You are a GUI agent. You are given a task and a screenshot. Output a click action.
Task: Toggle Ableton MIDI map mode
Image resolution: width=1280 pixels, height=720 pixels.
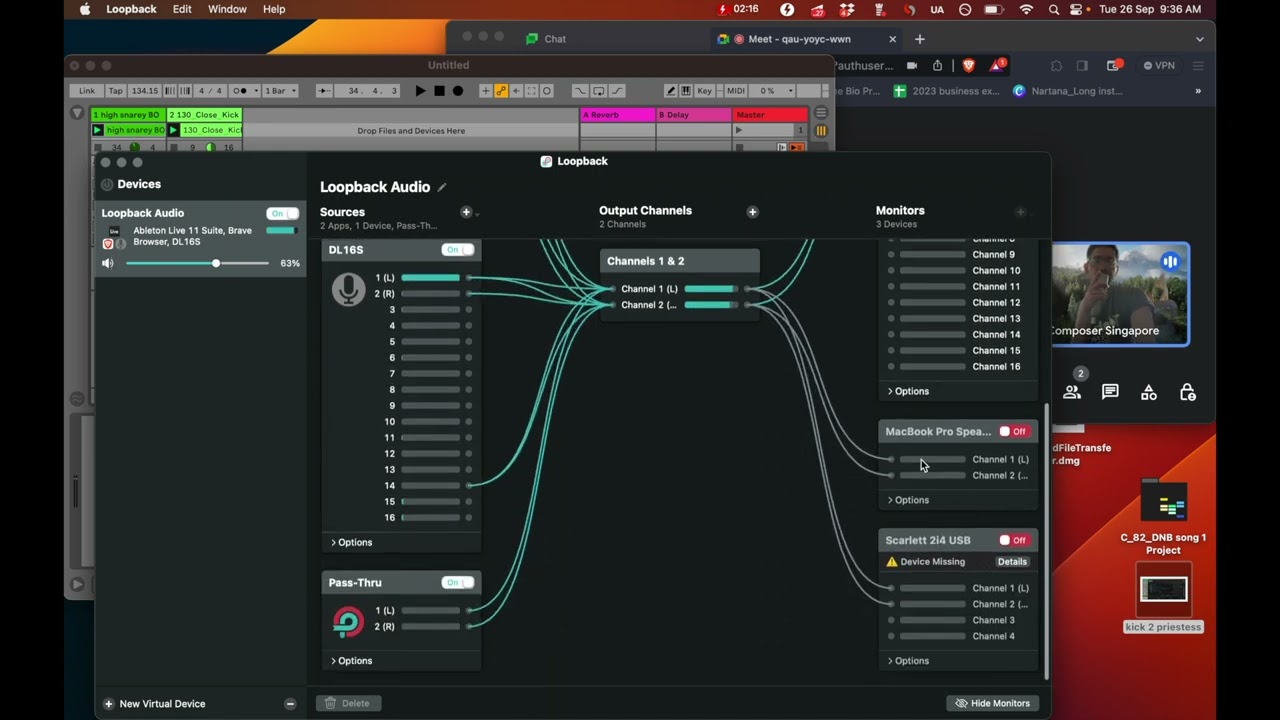(x=735, y=91)
